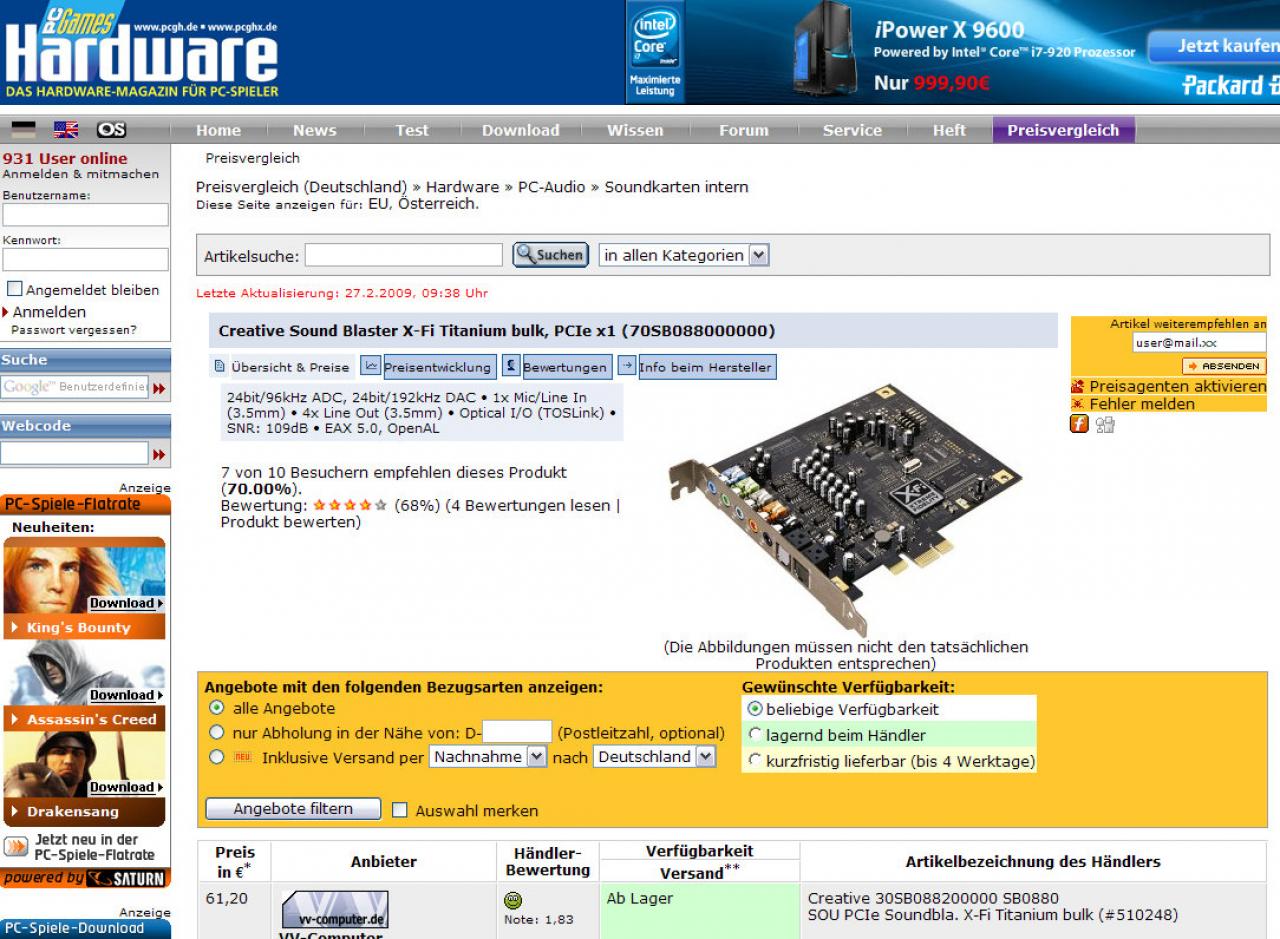Click the document icon before Übersicht & Preise
This screenshot has height=939, width=1280.
point(221,367)
